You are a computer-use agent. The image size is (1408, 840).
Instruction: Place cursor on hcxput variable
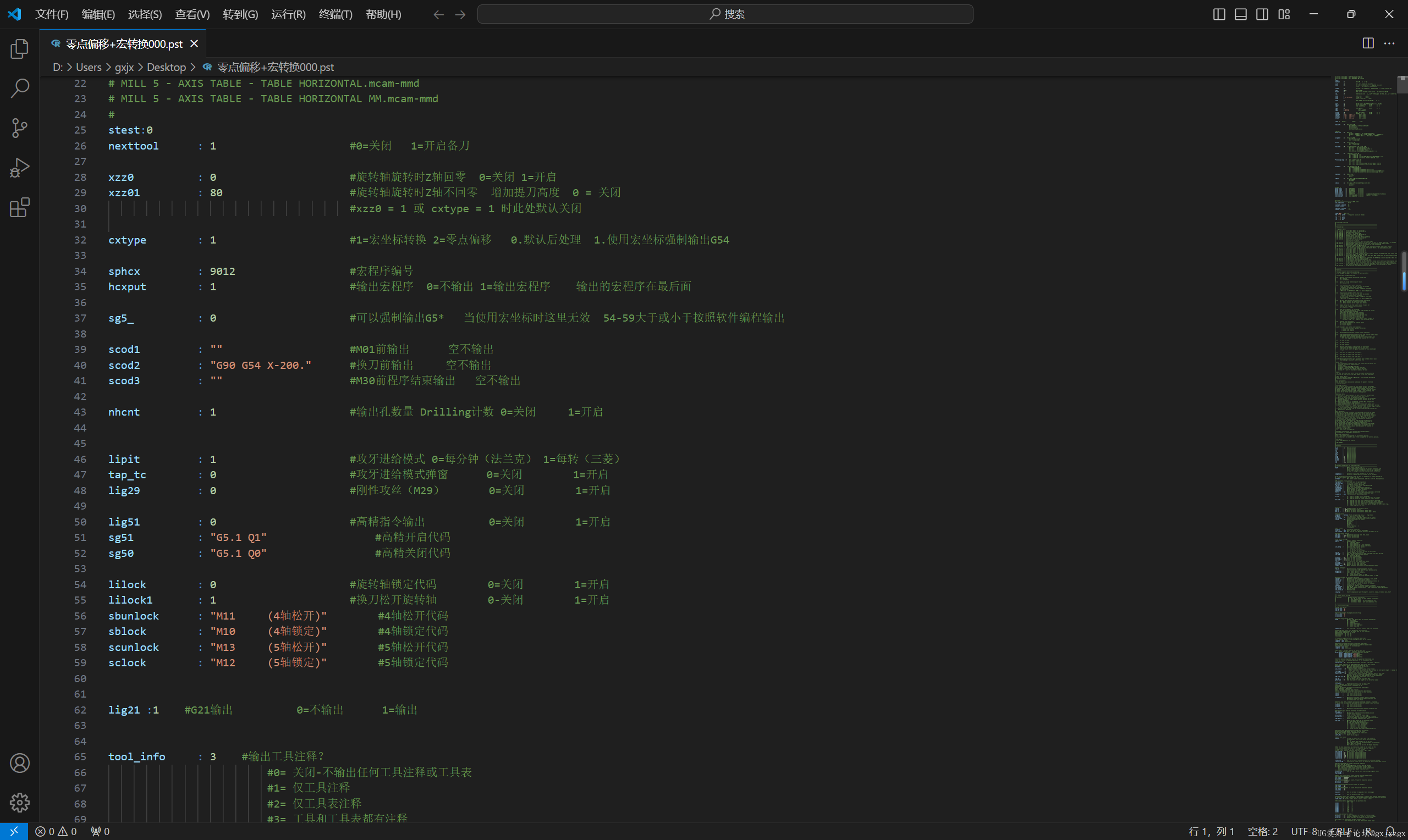(128, 287)
